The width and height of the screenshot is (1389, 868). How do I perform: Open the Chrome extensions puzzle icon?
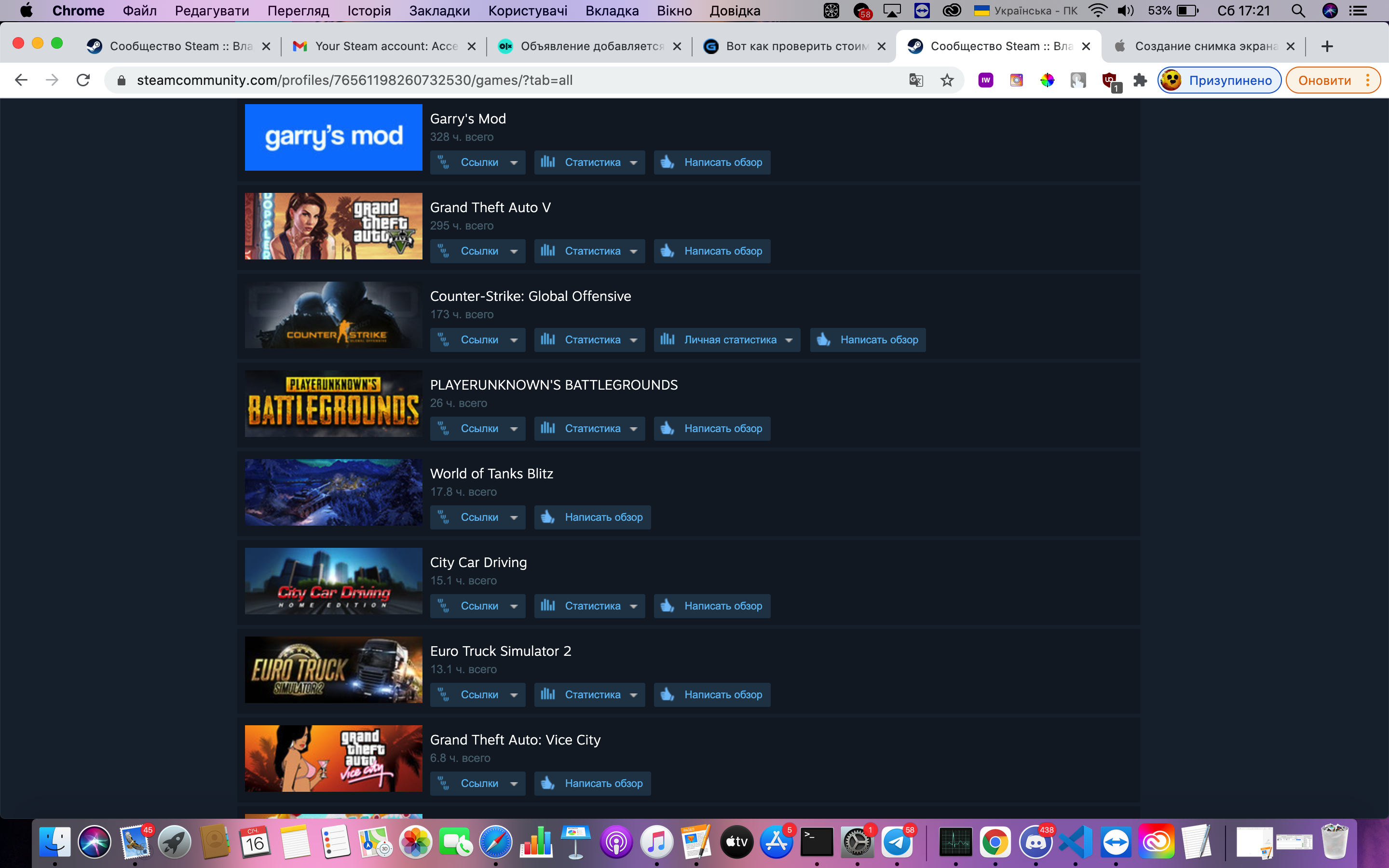(x=1140, y=81)
